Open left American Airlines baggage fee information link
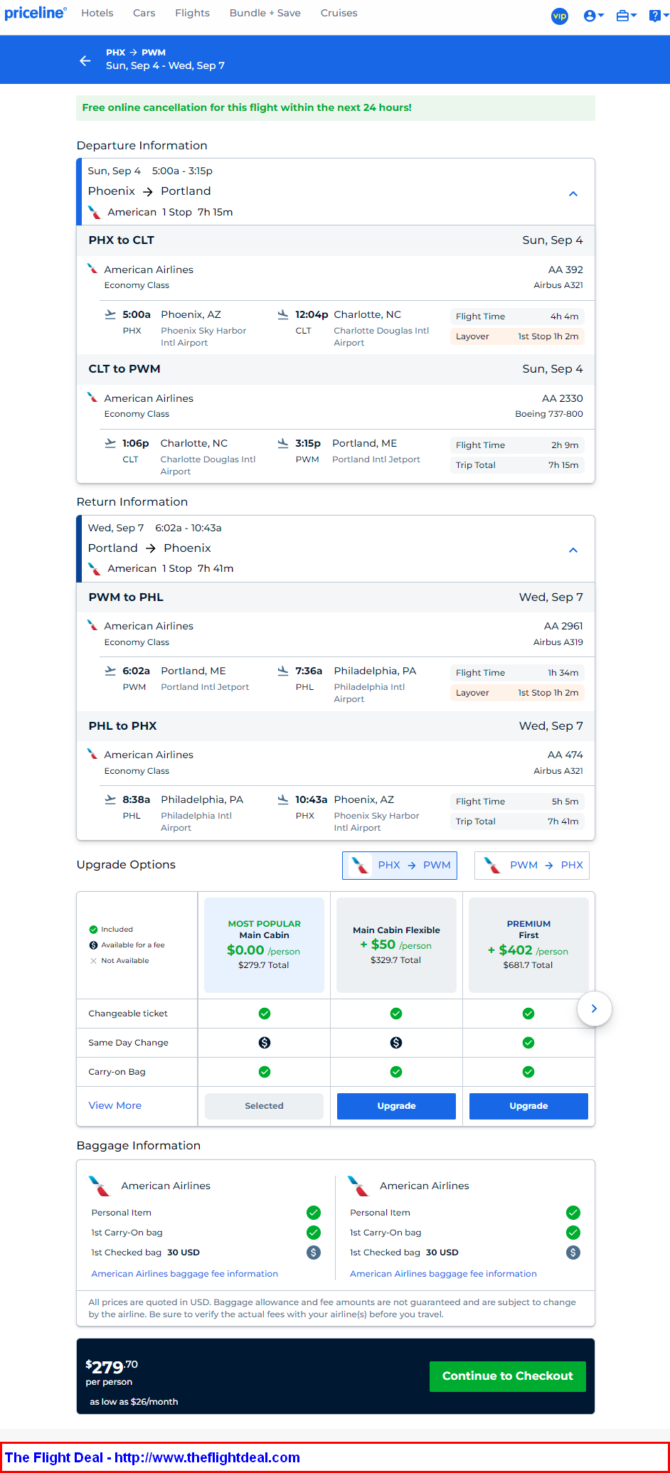Screen dimensions: 670x1473 click(185, 1274)
